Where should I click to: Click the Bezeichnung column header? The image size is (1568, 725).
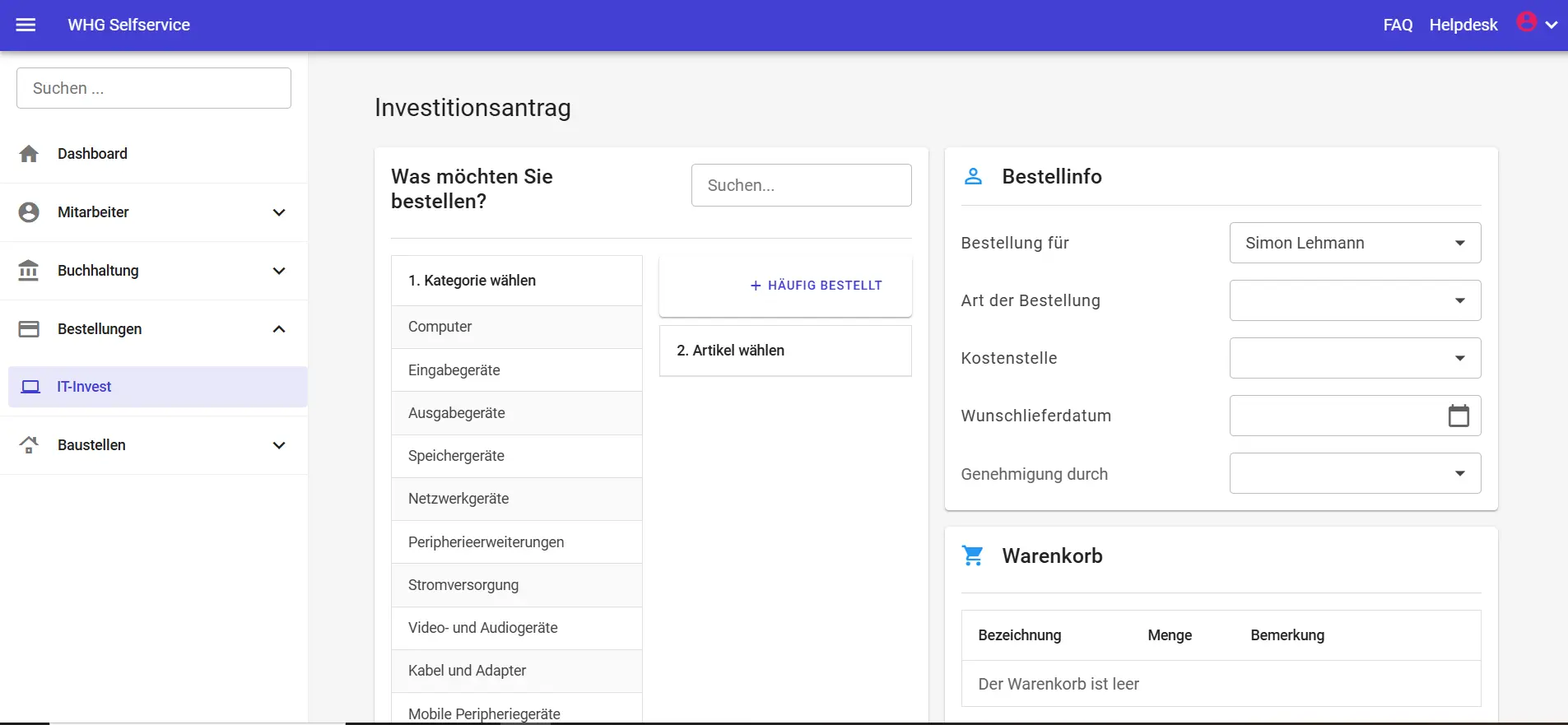tap(1019, 635)
